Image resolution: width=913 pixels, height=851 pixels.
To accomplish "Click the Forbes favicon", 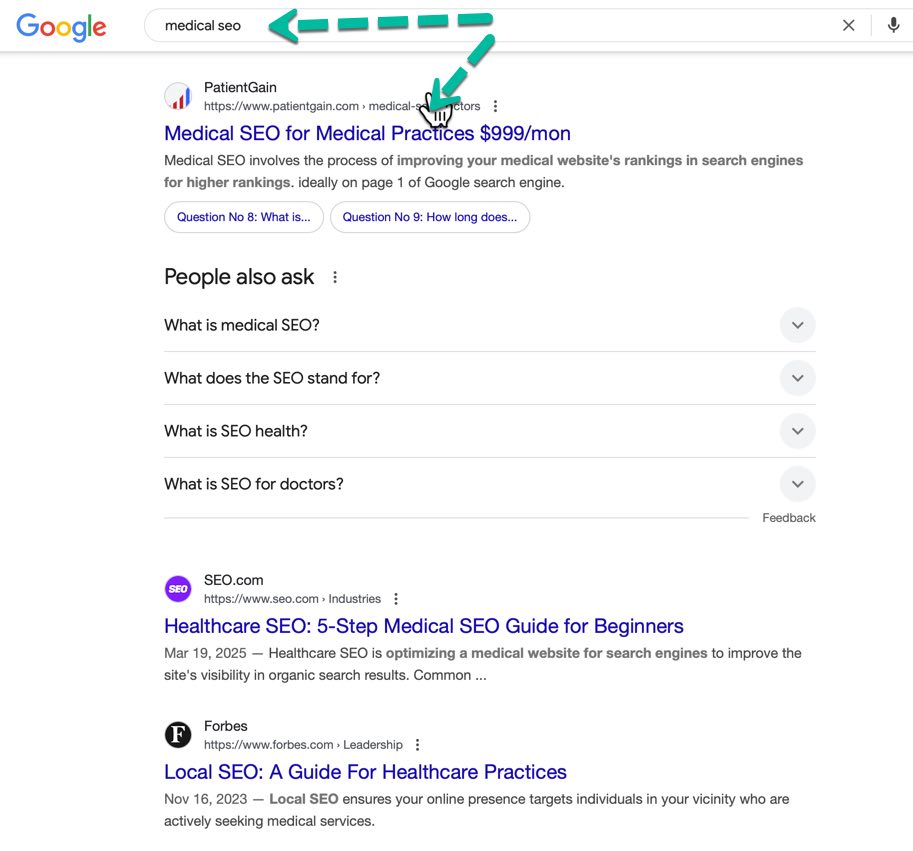I will coord(178,735).
